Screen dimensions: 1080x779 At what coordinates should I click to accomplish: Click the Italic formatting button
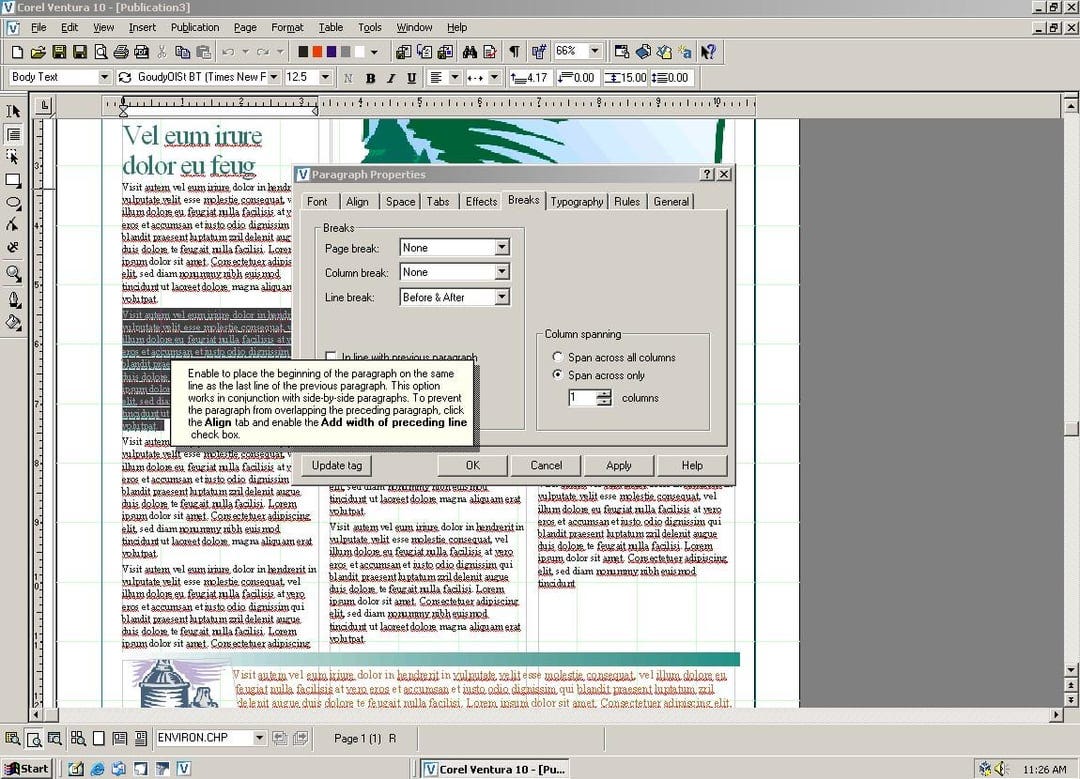tap(391, 78)
